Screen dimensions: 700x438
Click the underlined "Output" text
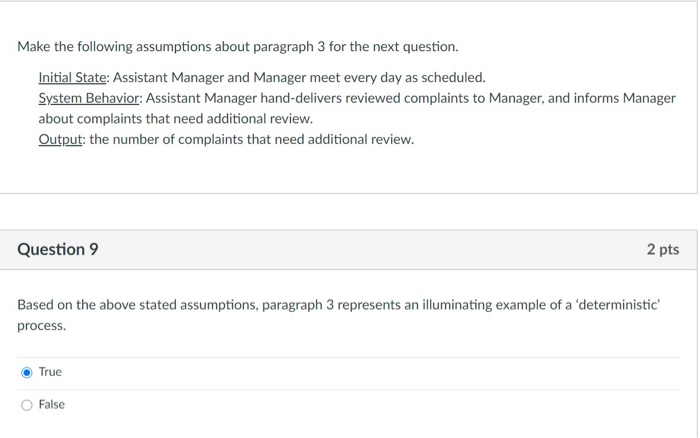[x=60, y=139]
